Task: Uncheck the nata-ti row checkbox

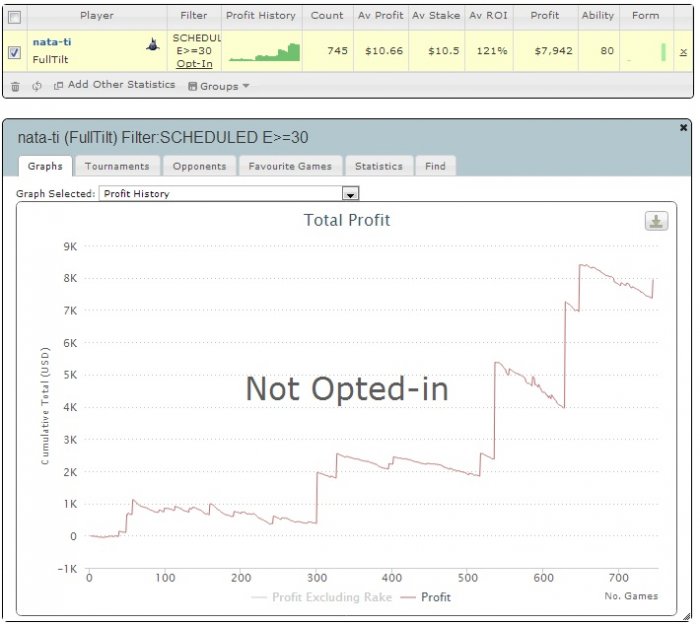Action: 14,53
